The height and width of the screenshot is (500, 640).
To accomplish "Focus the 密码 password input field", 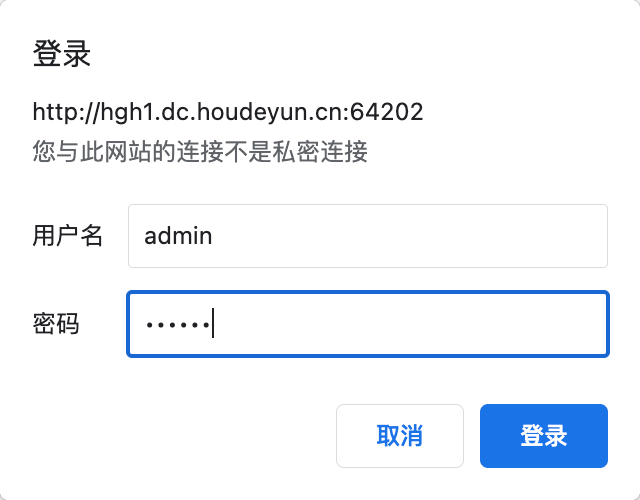I will (368, 324).
